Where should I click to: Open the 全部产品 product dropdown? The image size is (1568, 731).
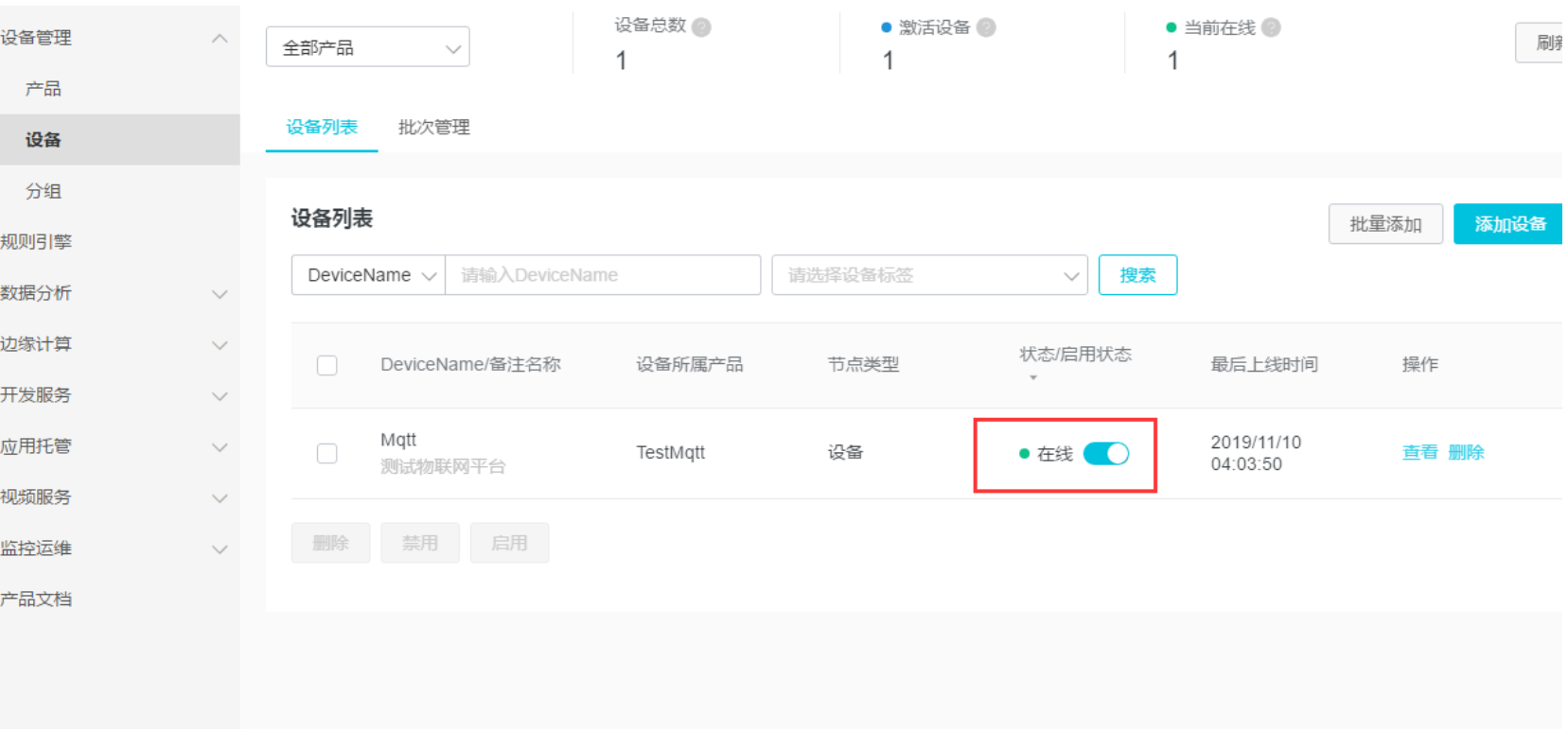tap(368, 47)
